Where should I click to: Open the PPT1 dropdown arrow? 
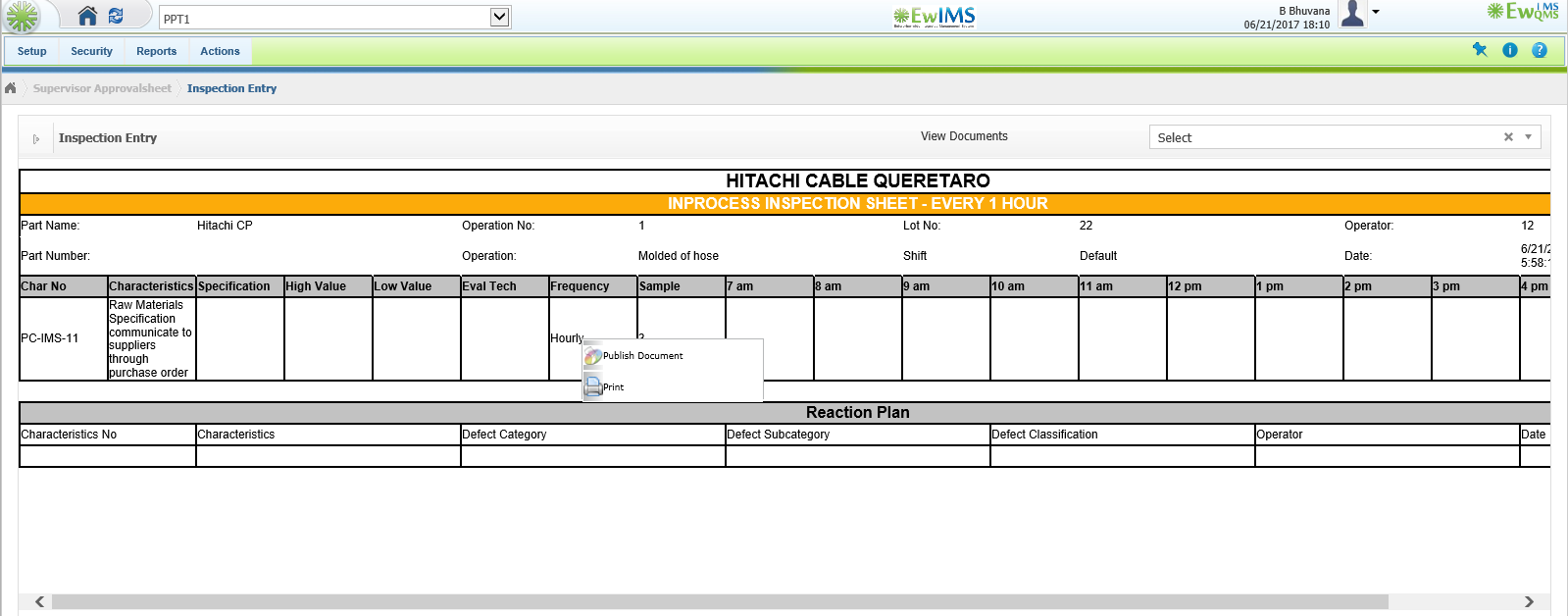499,17
